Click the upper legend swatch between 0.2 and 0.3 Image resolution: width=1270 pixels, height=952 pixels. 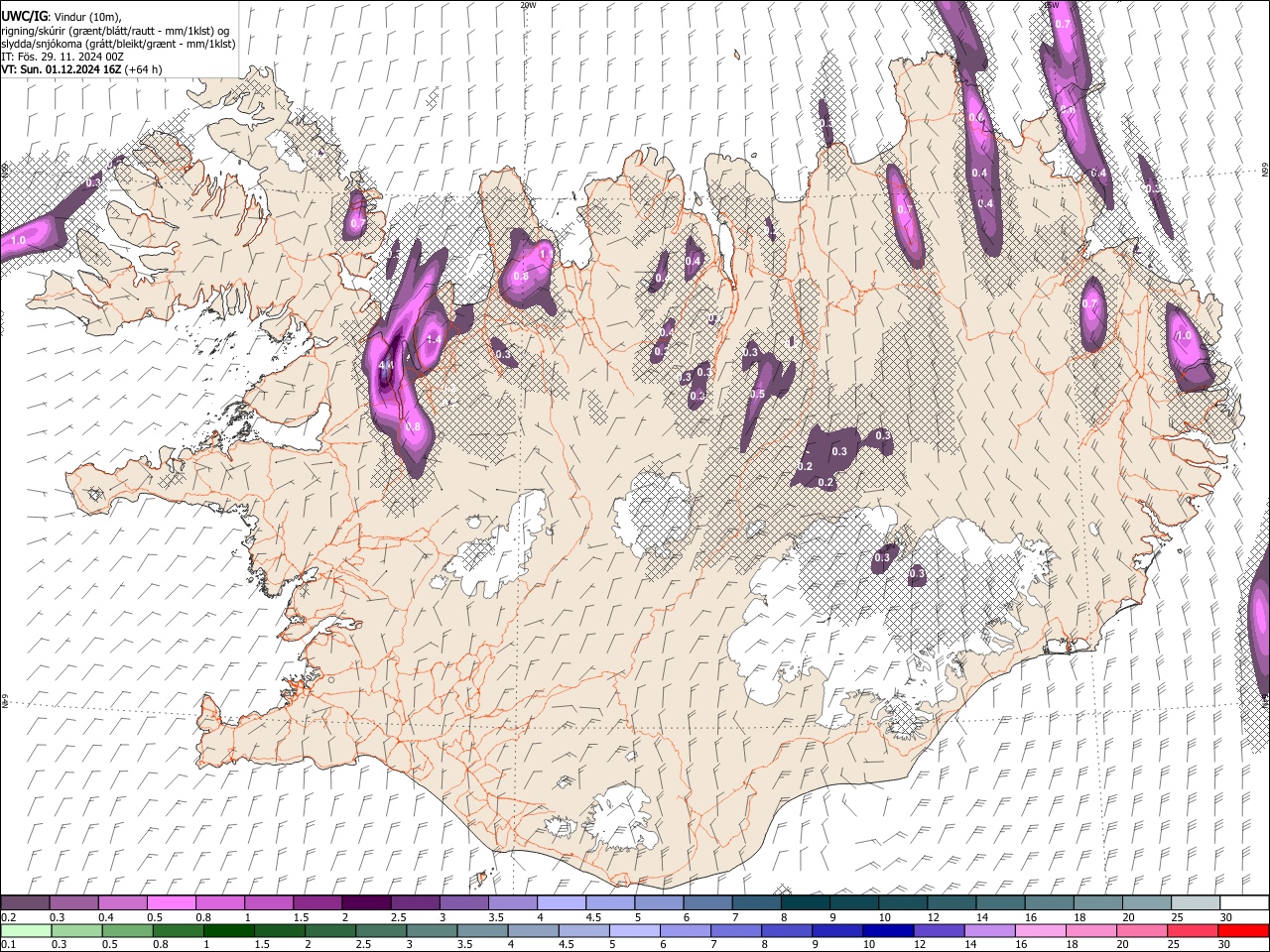[x=25, y=902]
